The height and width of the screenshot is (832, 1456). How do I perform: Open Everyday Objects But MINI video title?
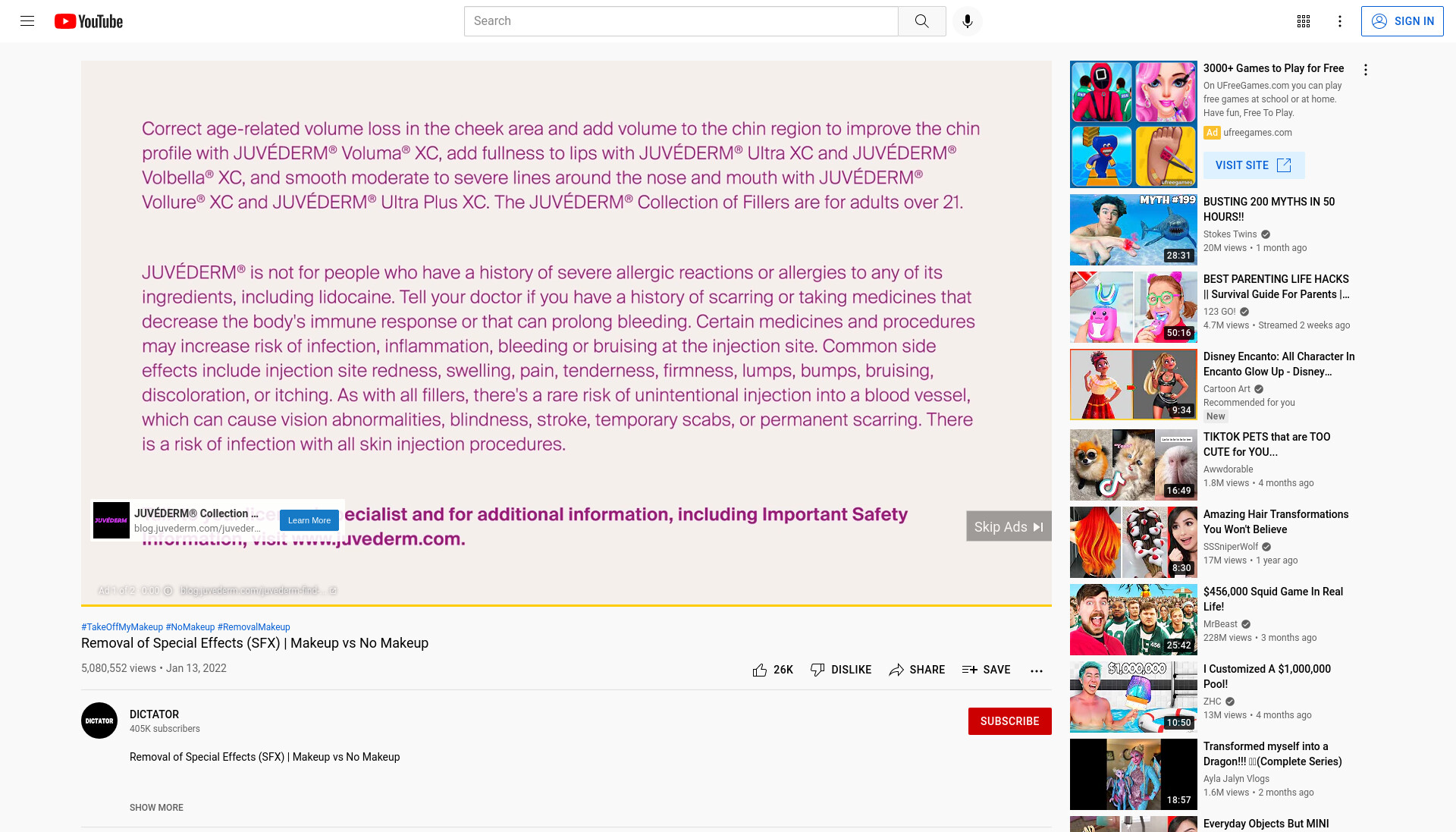[1266, 824]
